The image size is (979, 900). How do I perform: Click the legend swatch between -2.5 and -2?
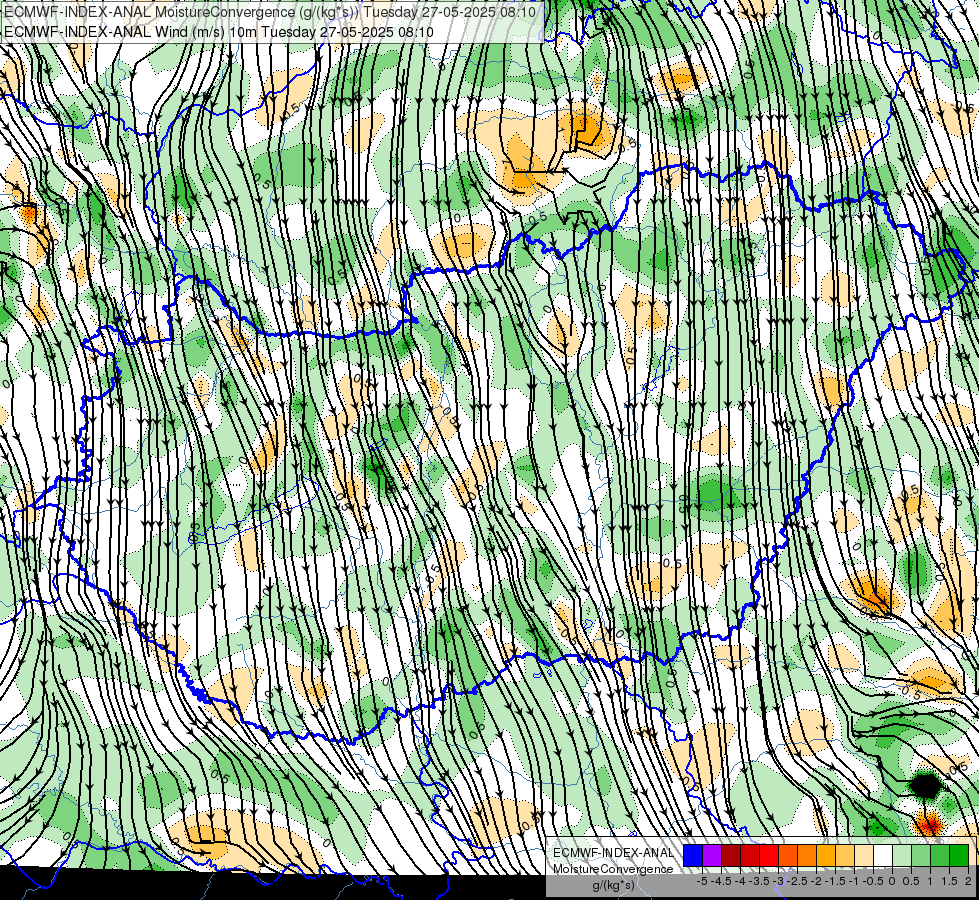tap(807, 856)
